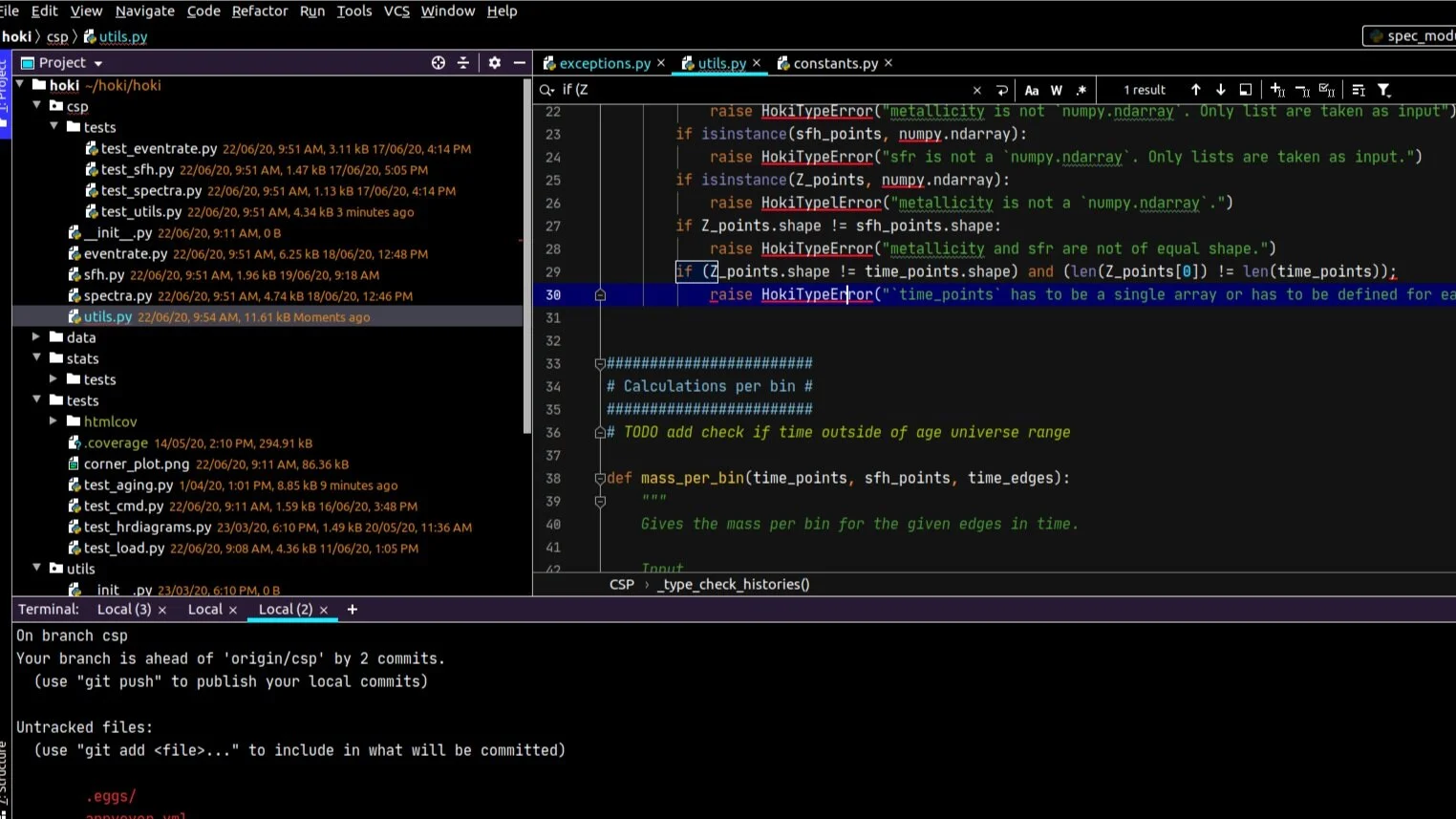Add selection for next occurrence icon

click(x=1277, y=90)
